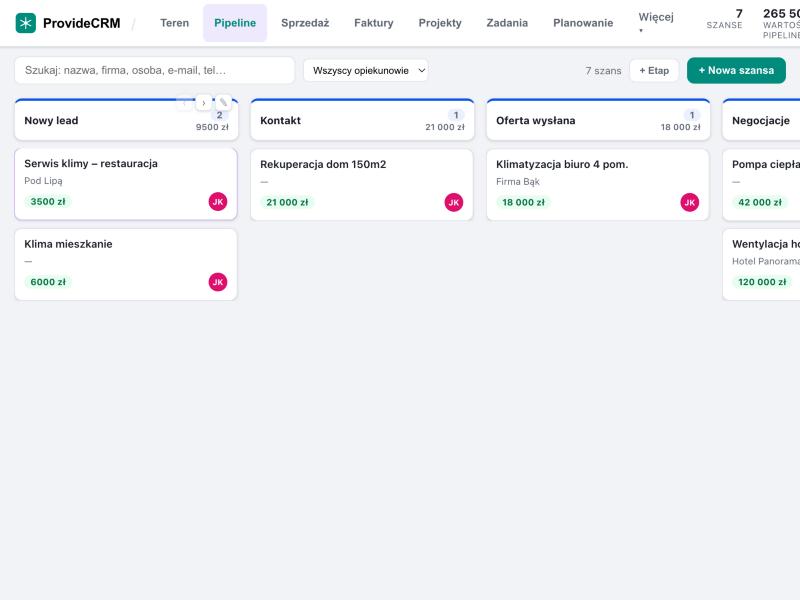Click JK avatar on Rekuperacja dom card

click(454, 203)
